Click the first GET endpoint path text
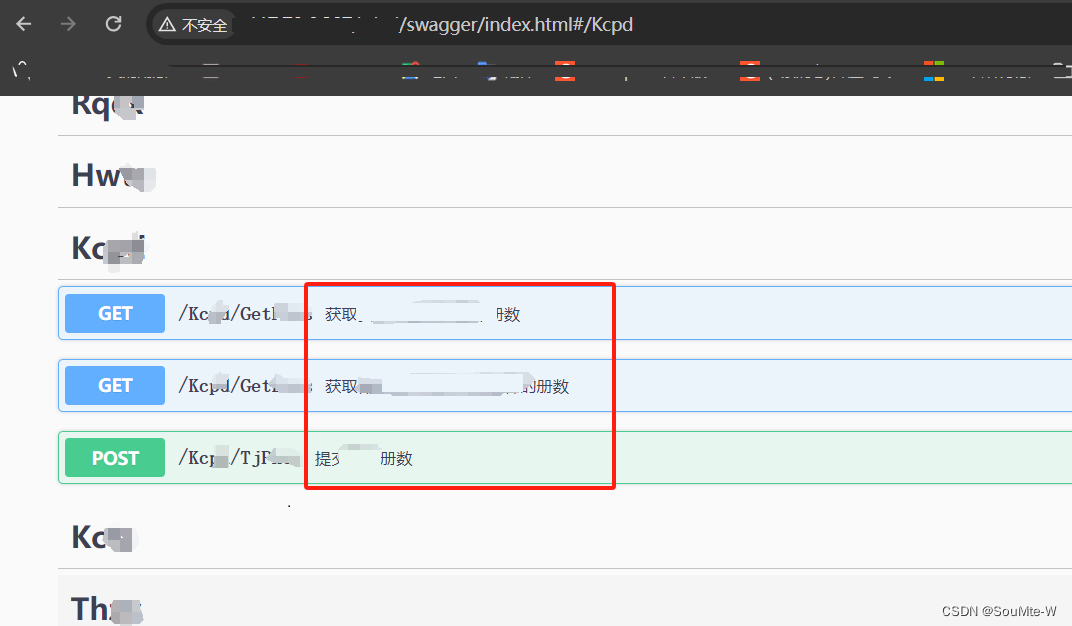The height and width of the screenshot is (626, 1072). tap(245, 314)
